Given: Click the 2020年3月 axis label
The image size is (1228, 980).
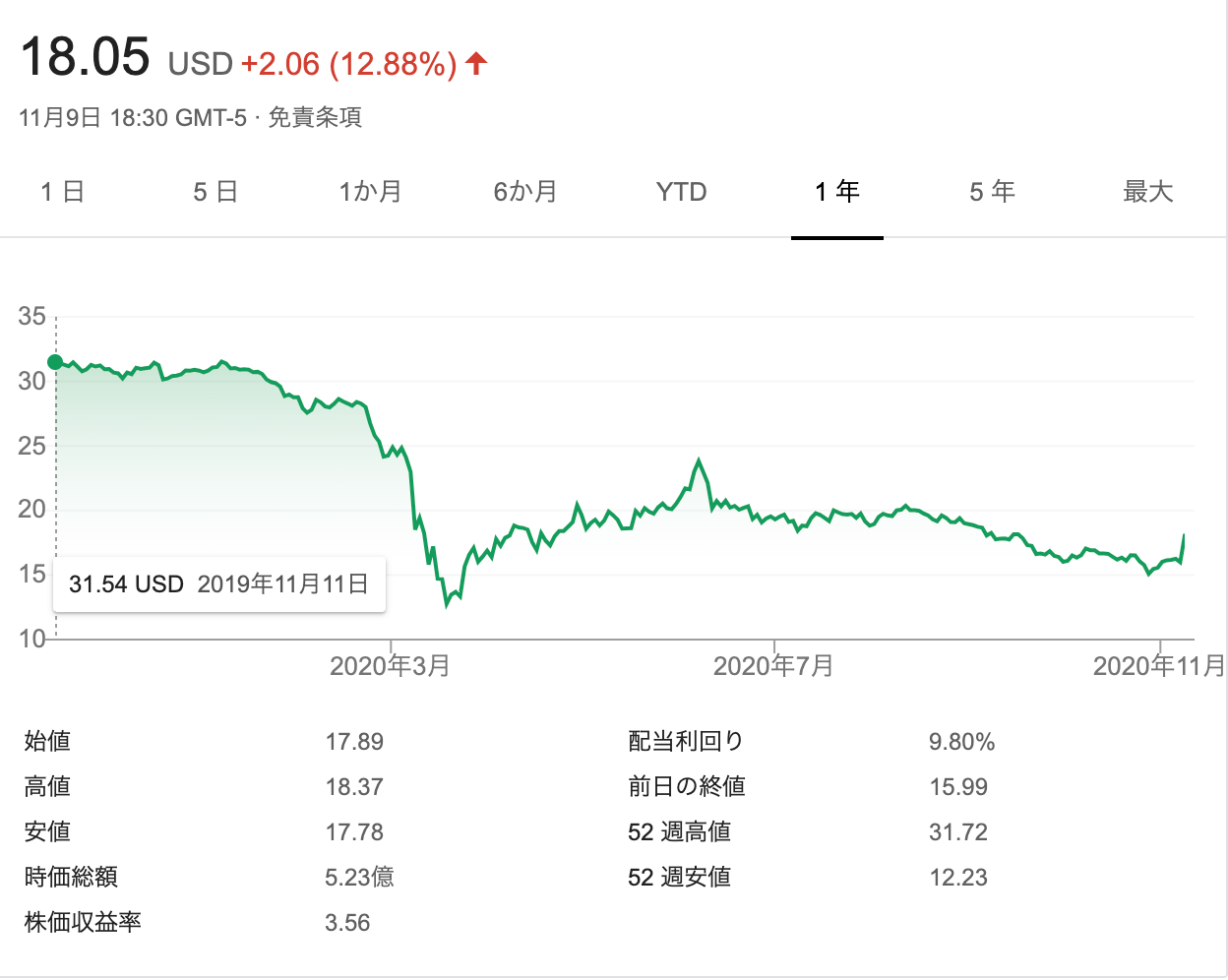Looking at the screenshot, I should 390,666.
